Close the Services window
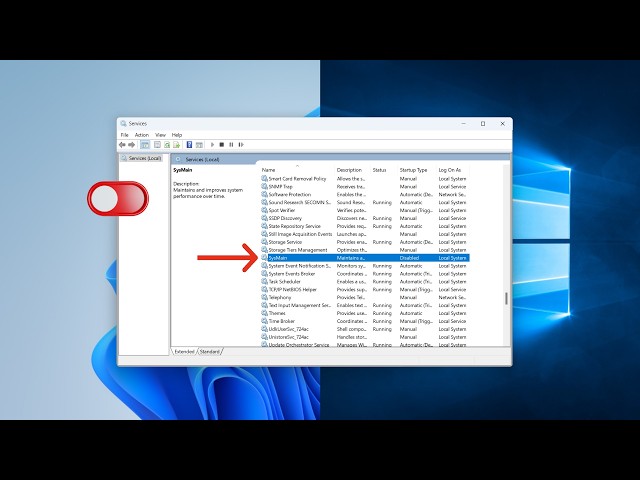This screenshot has width=640, height=480. click(x=502, y=124)
